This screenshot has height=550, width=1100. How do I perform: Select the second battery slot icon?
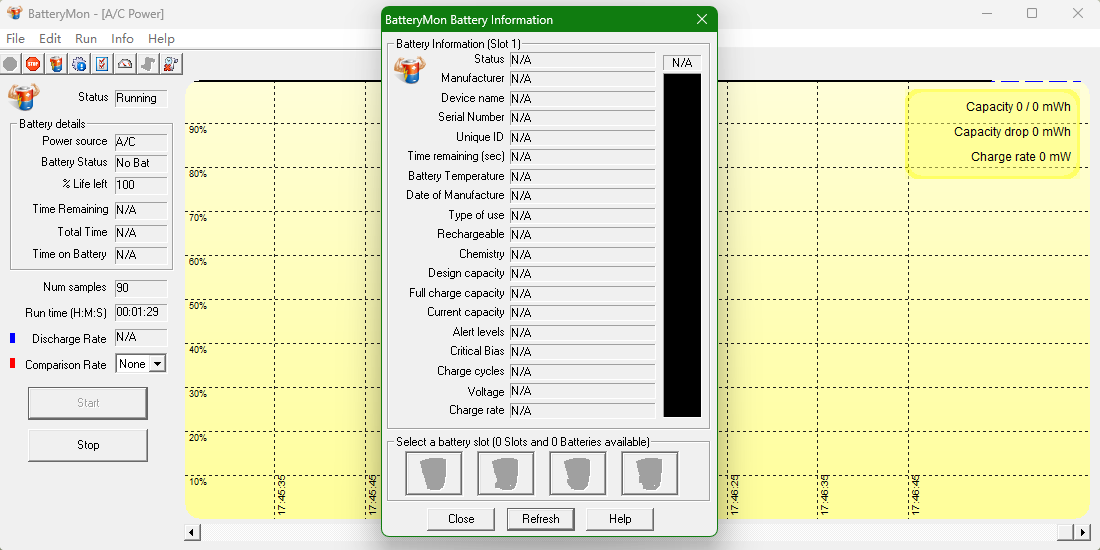(x=505, y=473)
